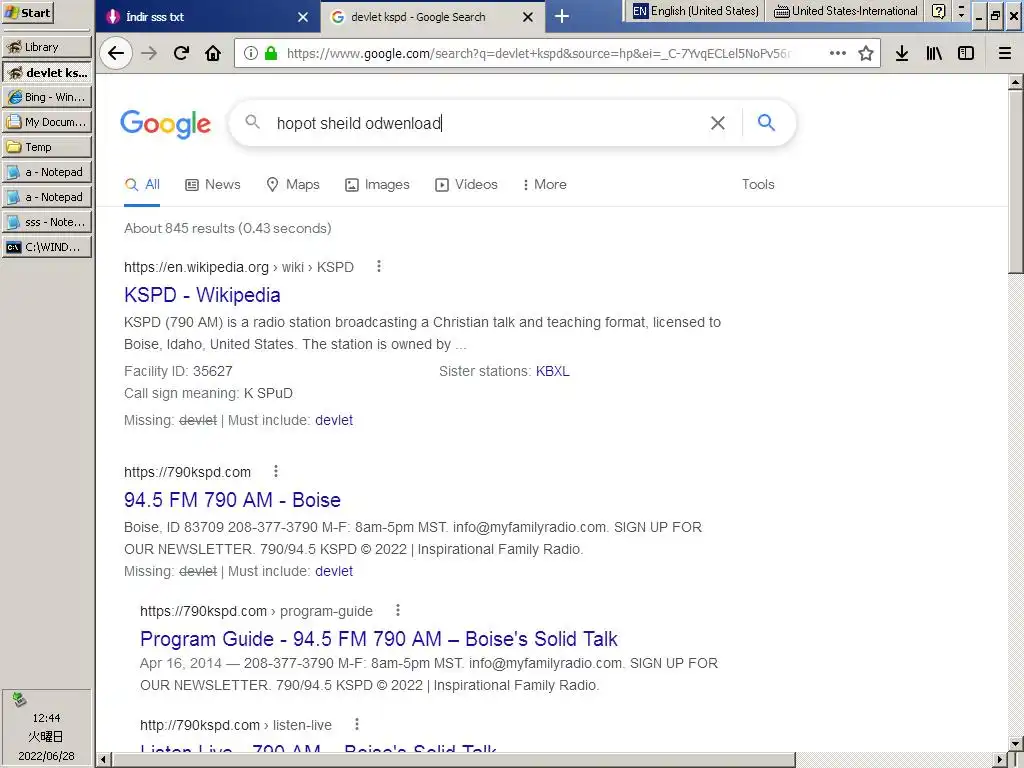Switch to Videos results

[x=466, y=185]
